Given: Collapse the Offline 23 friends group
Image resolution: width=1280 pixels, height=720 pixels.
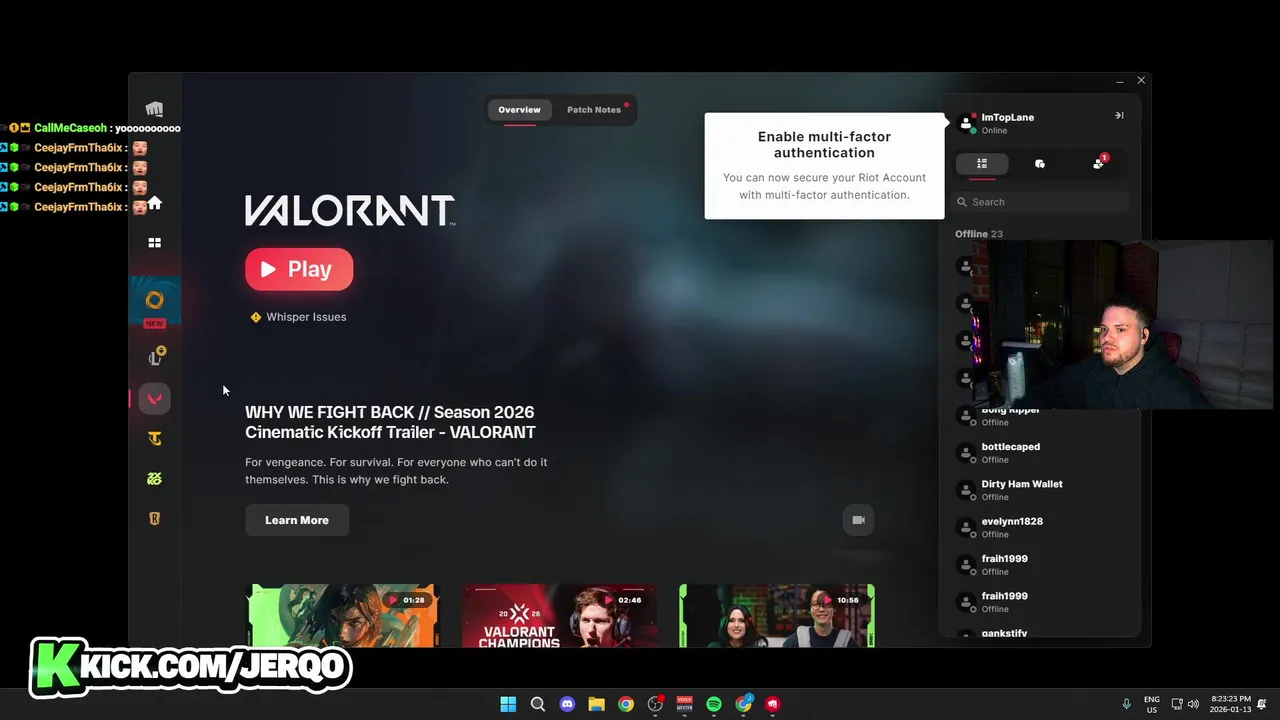Looking at the screenshot, I should click(978, 234).
